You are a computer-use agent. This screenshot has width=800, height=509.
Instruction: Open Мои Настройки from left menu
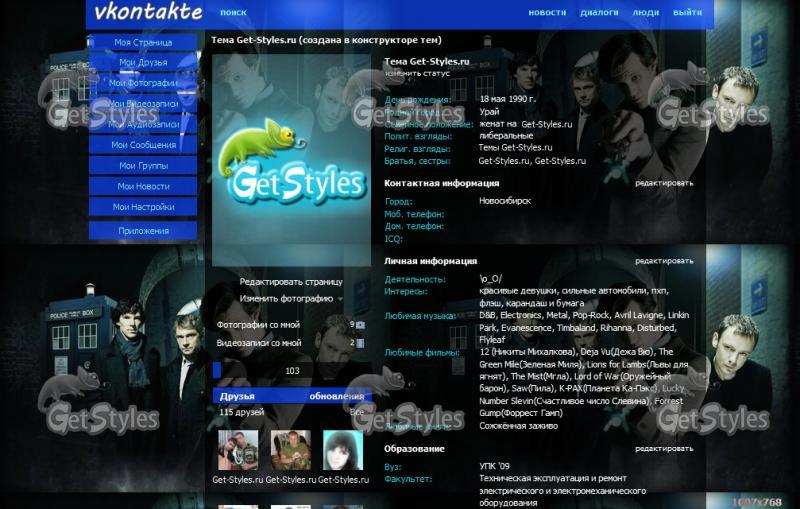click(x=143, y=207)
